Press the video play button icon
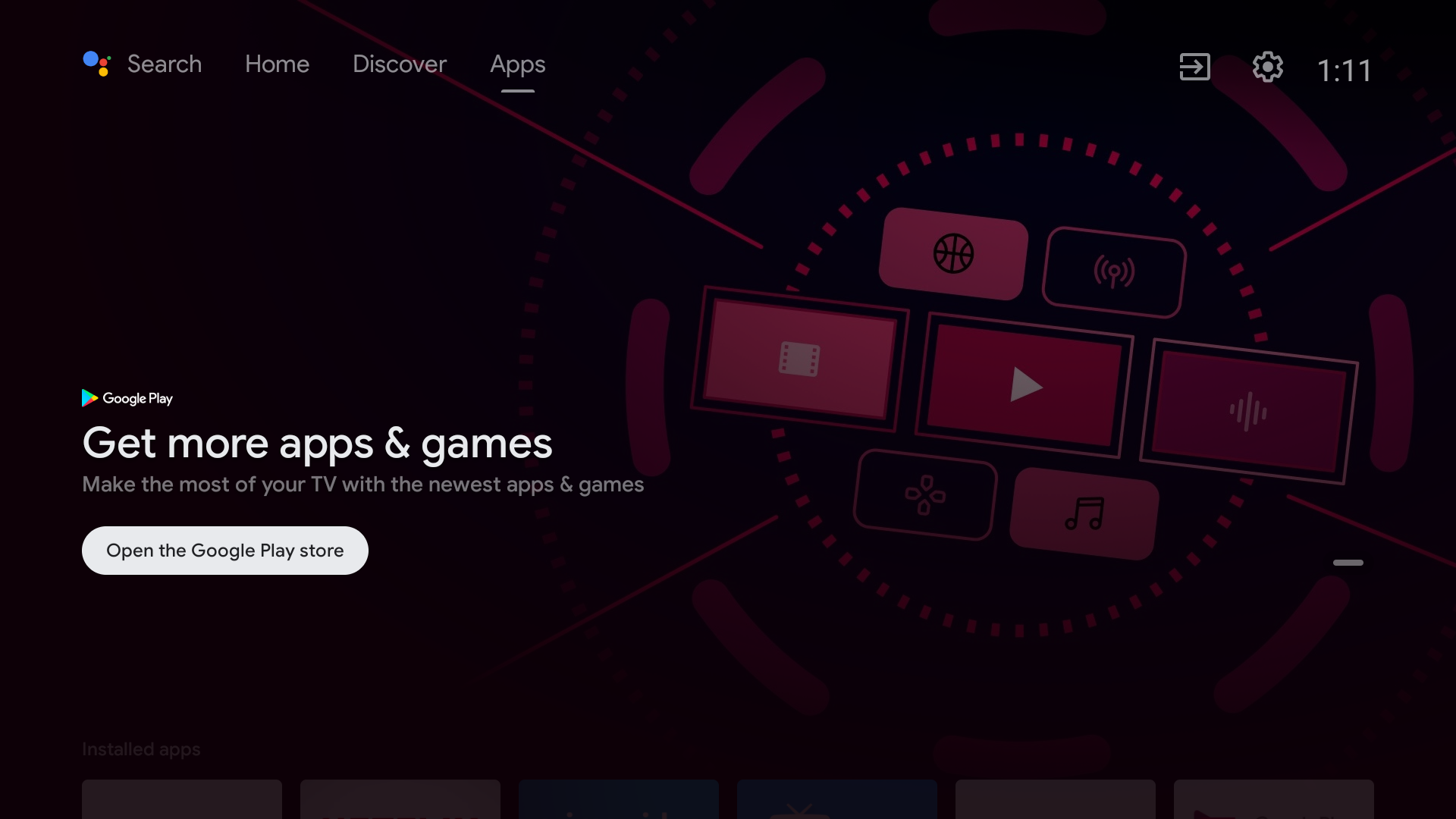Viewport: 1456px width, 819px height. click(1025, 388)
